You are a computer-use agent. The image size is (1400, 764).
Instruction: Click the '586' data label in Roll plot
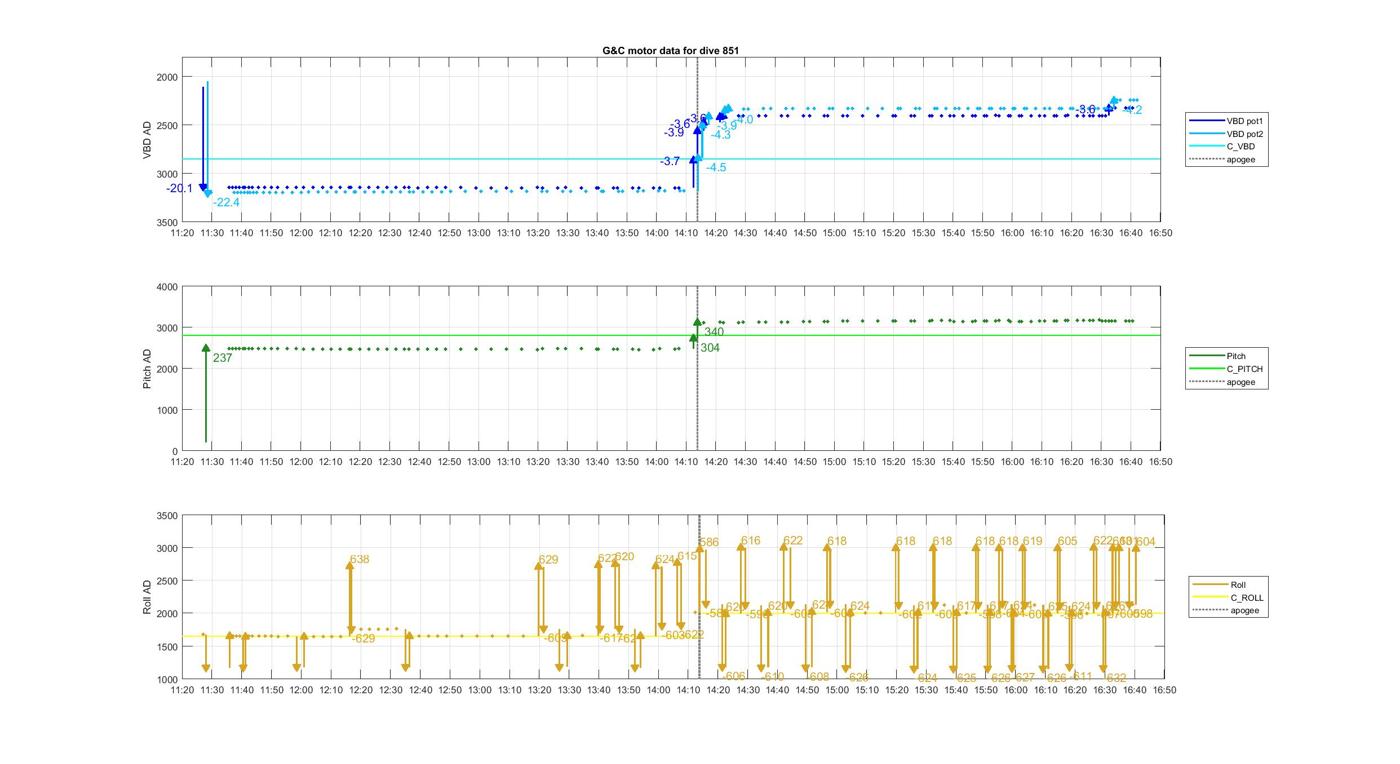pyautogui.click(x=709, y=543)
